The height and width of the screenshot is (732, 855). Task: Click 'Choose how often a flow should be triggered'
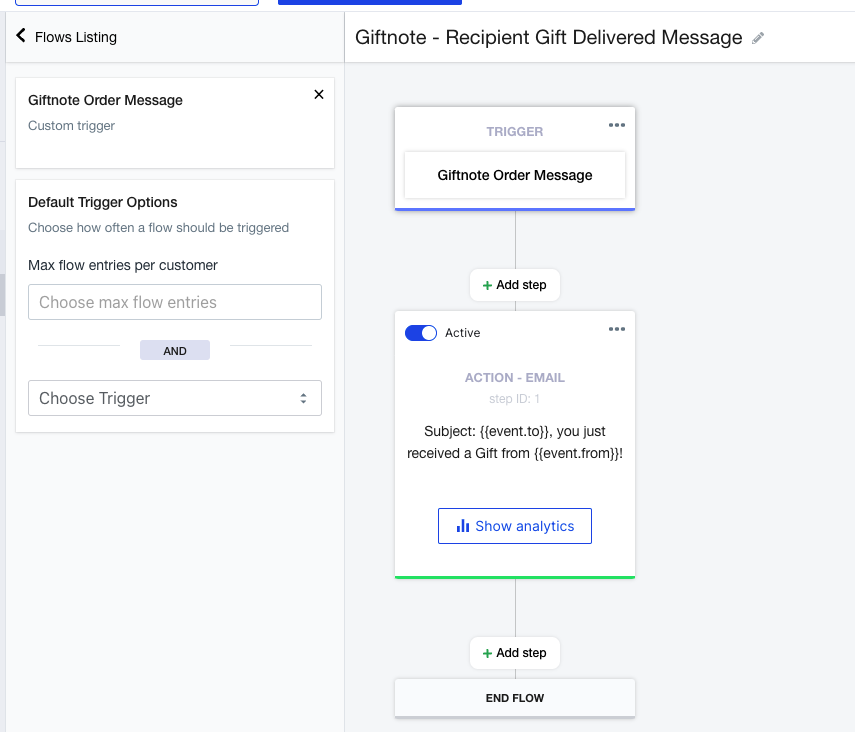point(159,227)
